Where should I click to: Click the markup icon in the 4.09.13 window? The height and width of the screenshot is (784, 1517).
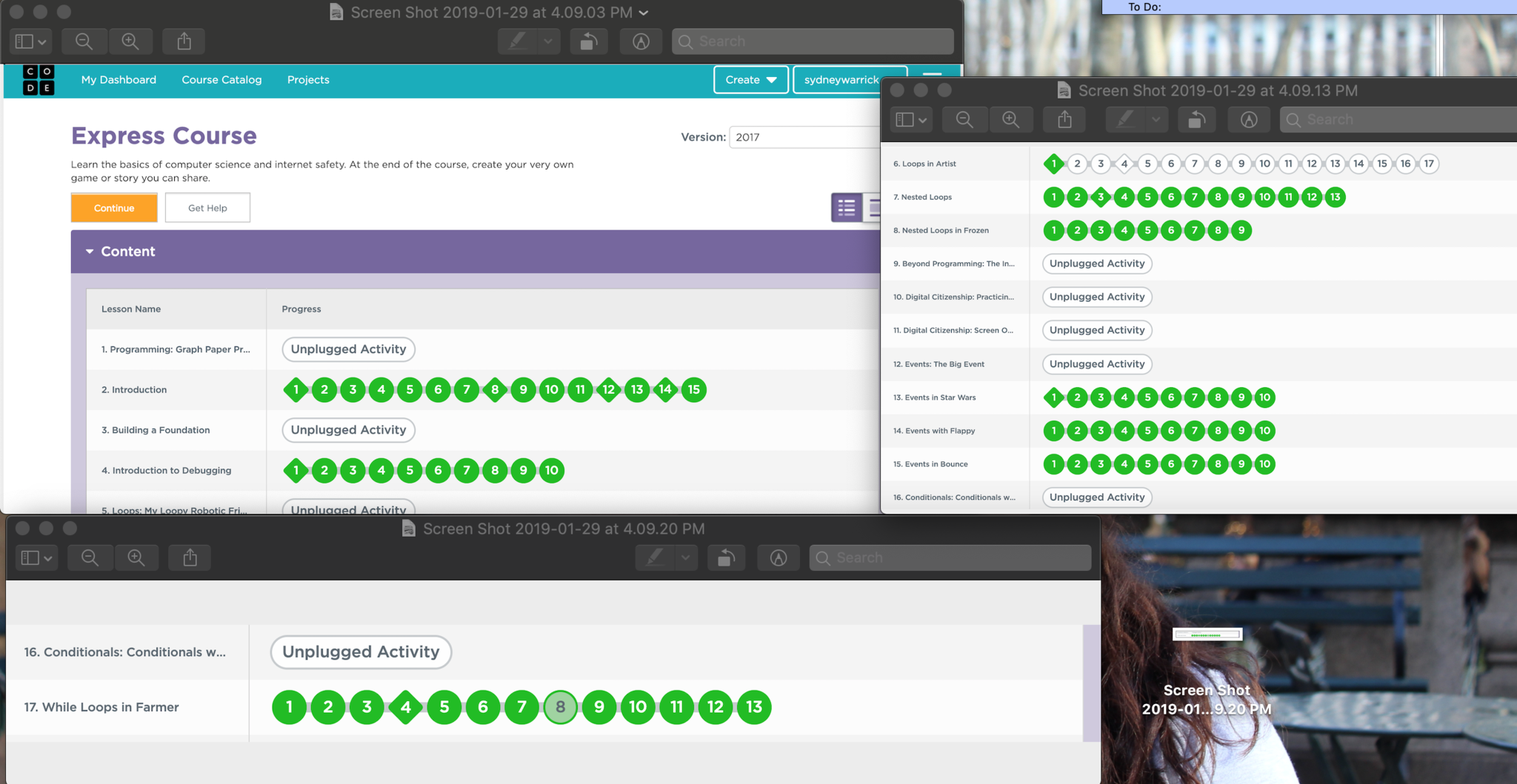pyautogui.click(x=1249, y=119)
